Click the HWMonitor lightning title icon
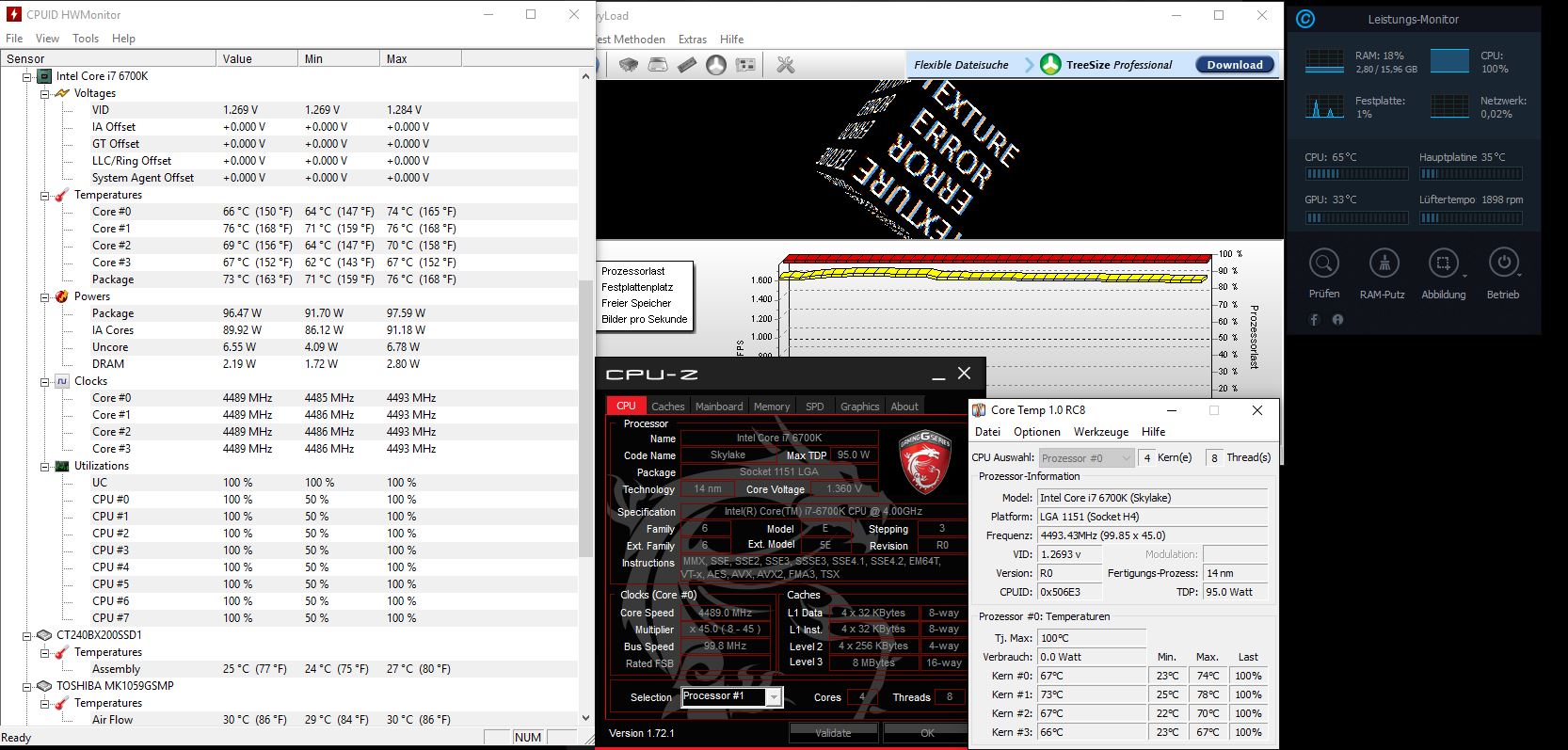Screen dimensions: 1568x750 pos(14,14)
